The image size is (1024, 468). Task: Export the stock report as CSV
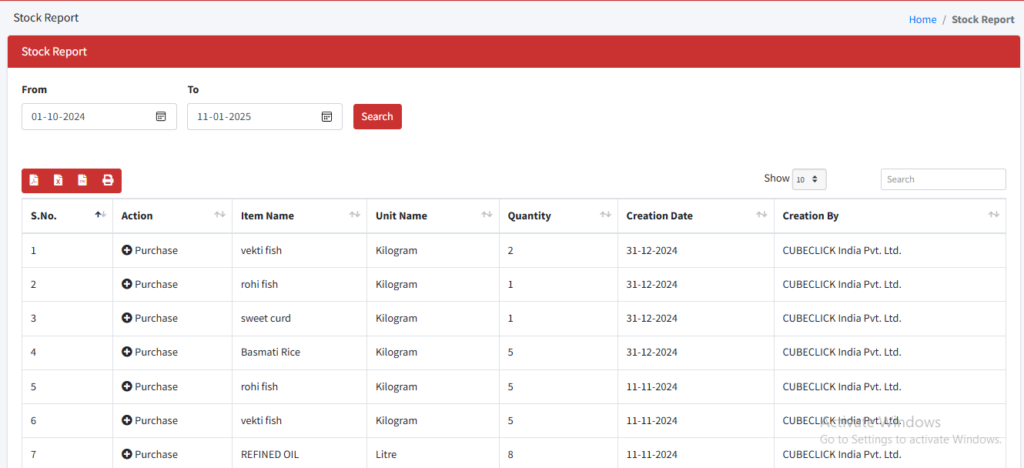pyautogui.click(x=83, y=181)
